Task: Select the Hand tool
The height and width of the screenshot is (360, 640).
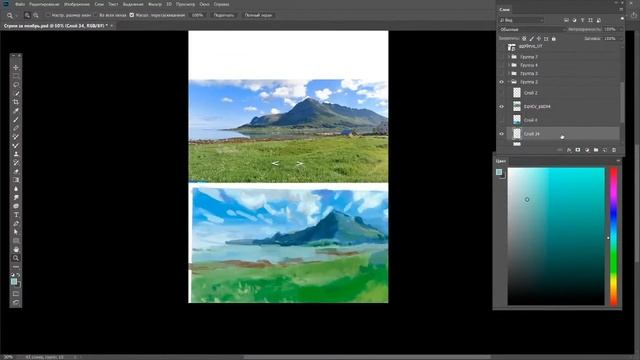Action: pyautogui.click(x=16, y=249)
